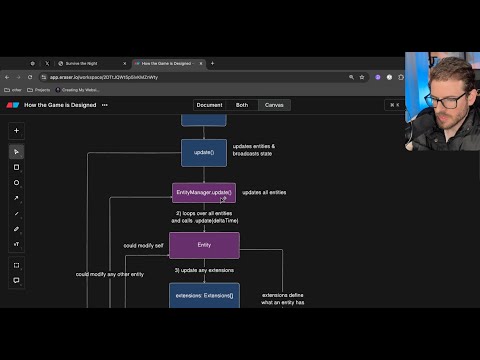Viewport: 480px width, 360px height.
Task: Select the freehand pen tool
Action: (16, 229)
